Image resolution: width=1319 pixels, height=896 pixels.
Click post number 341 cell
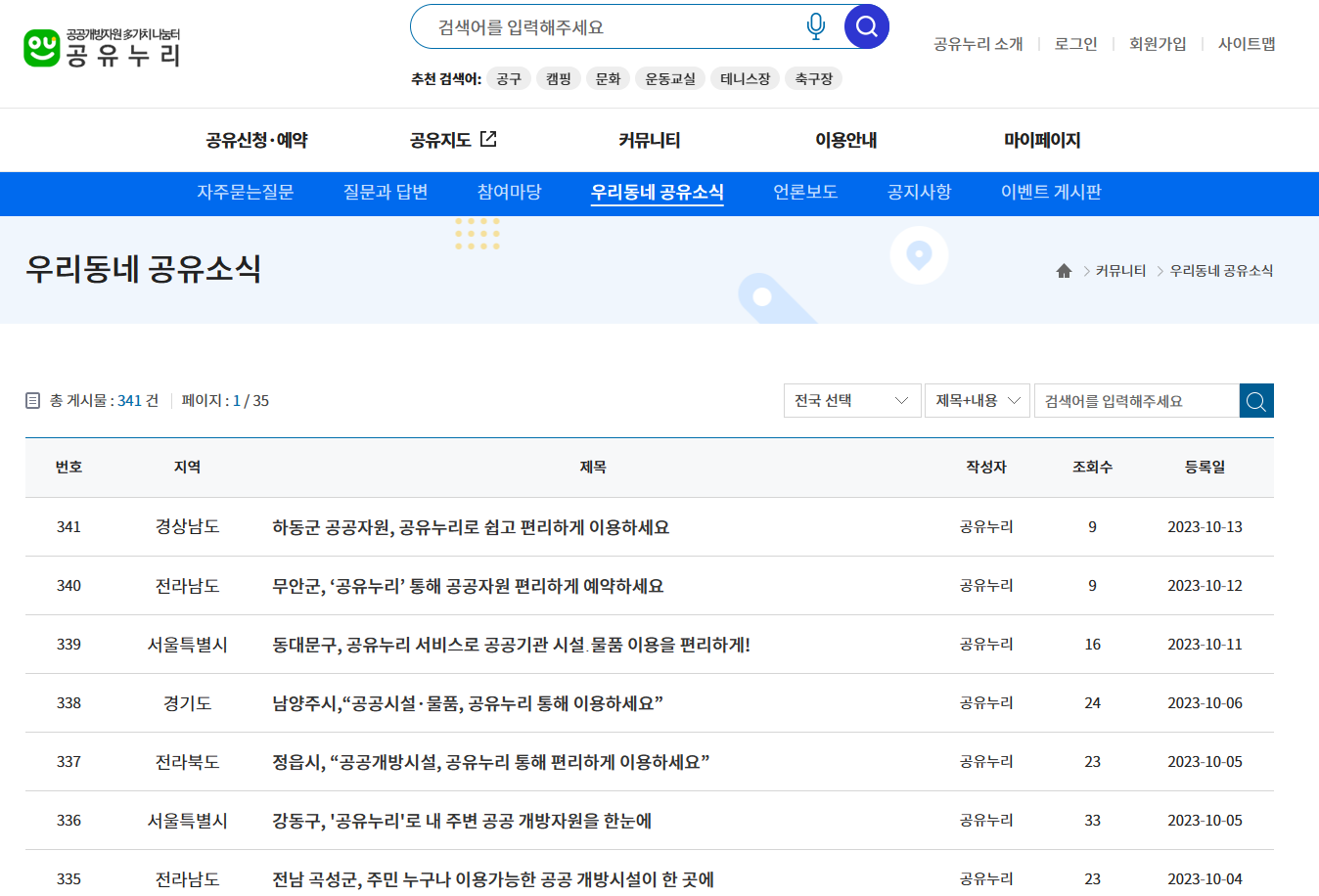(x=68, y=527)
